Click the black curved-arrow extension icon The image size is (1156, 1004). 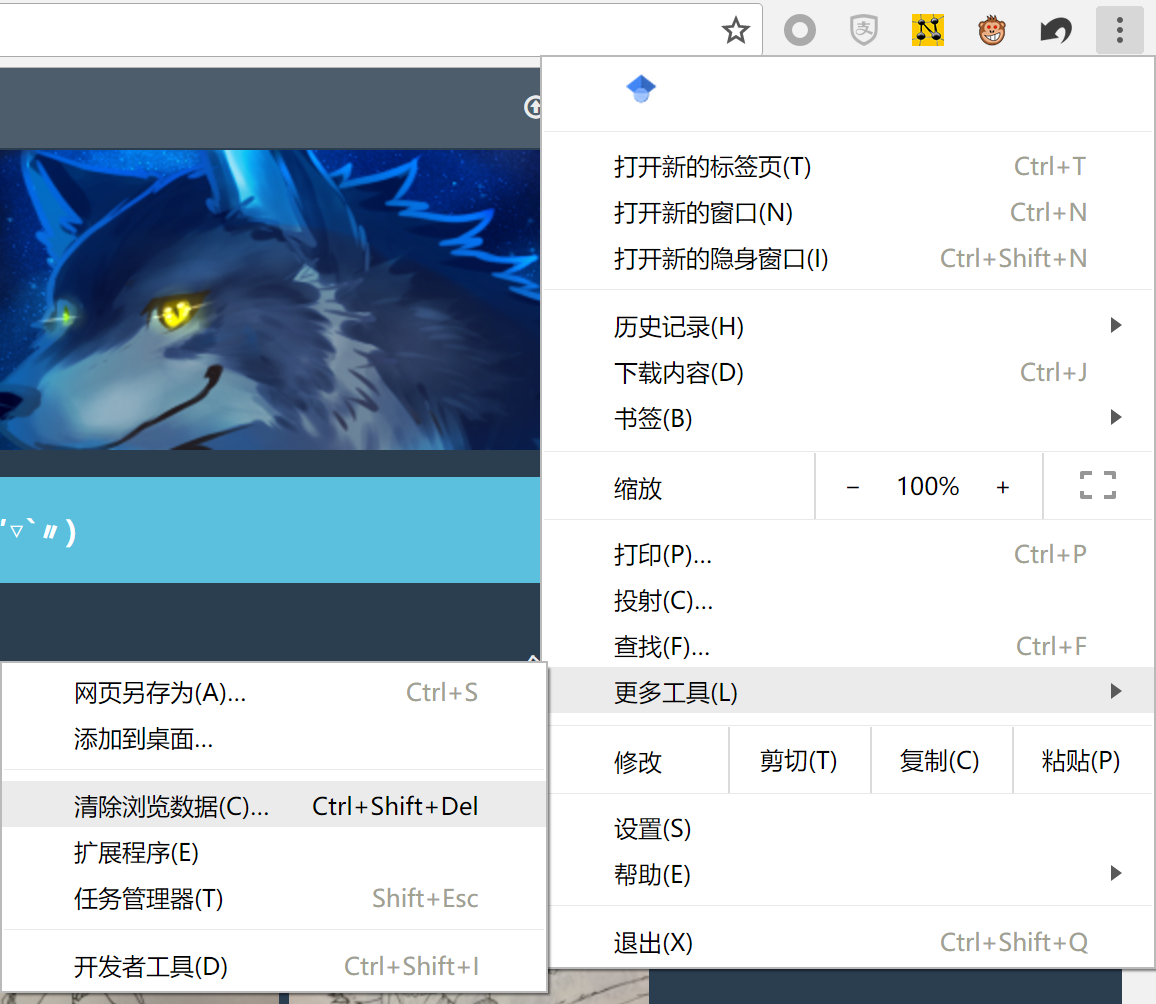click(x=1055, y=31)
